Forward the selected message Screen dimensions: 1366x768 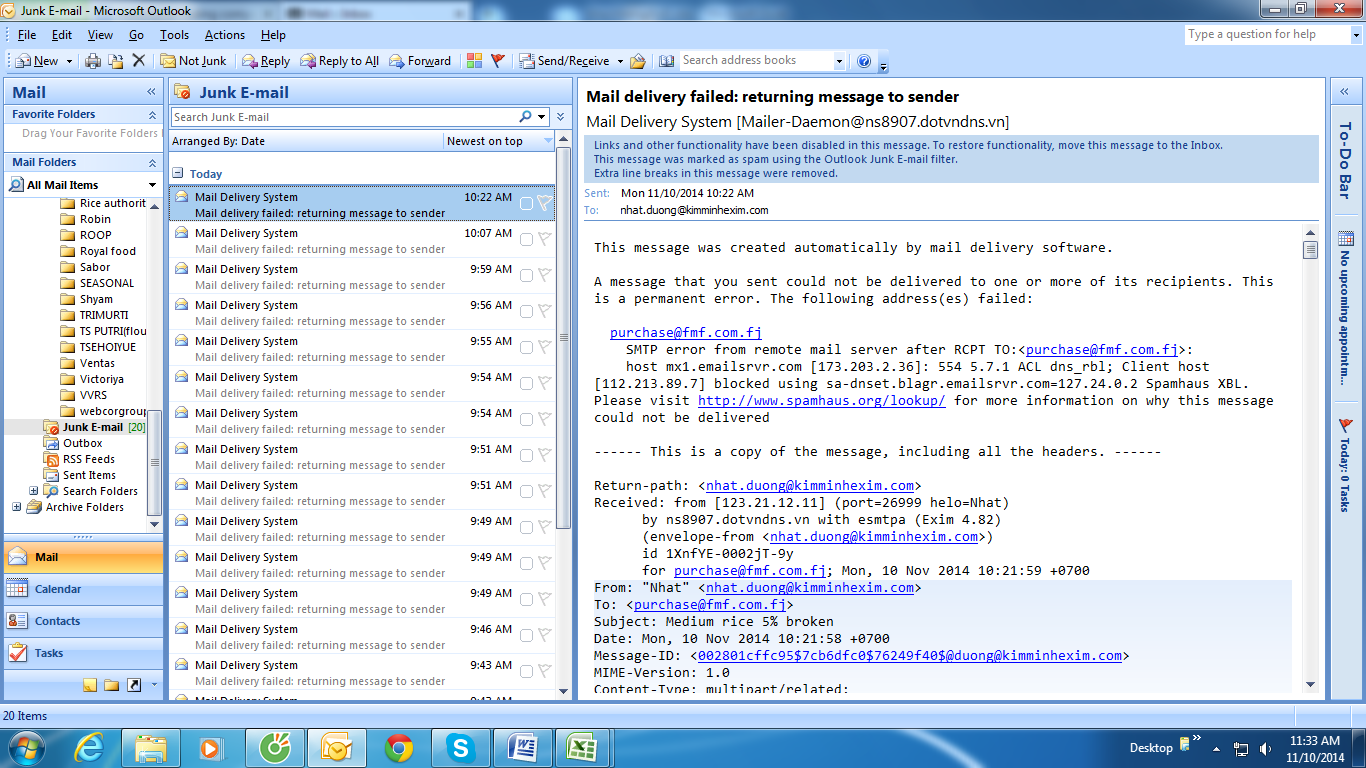[x=420, y=61]
